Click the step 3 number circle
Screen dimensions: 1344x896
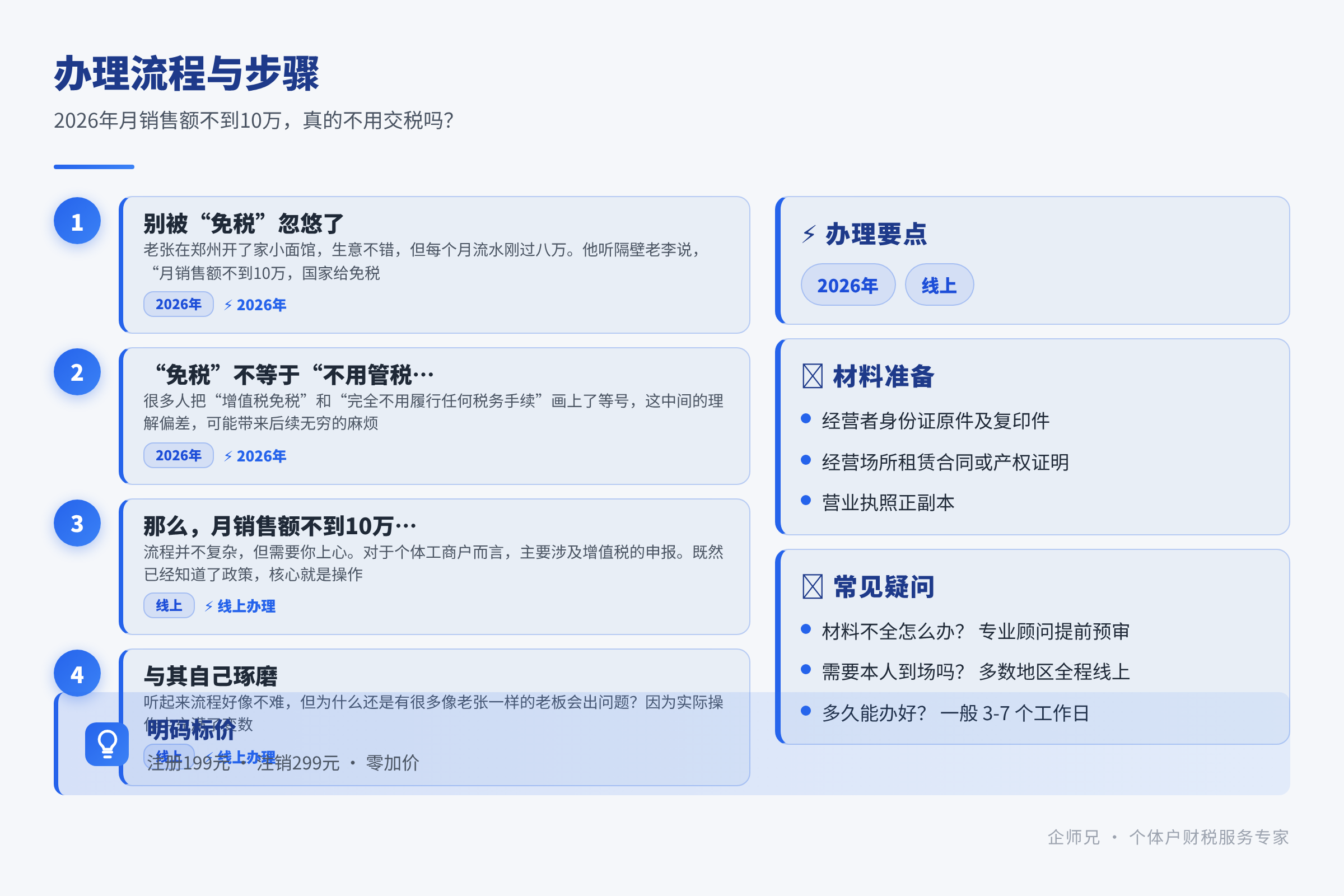(x=77, y=523)
